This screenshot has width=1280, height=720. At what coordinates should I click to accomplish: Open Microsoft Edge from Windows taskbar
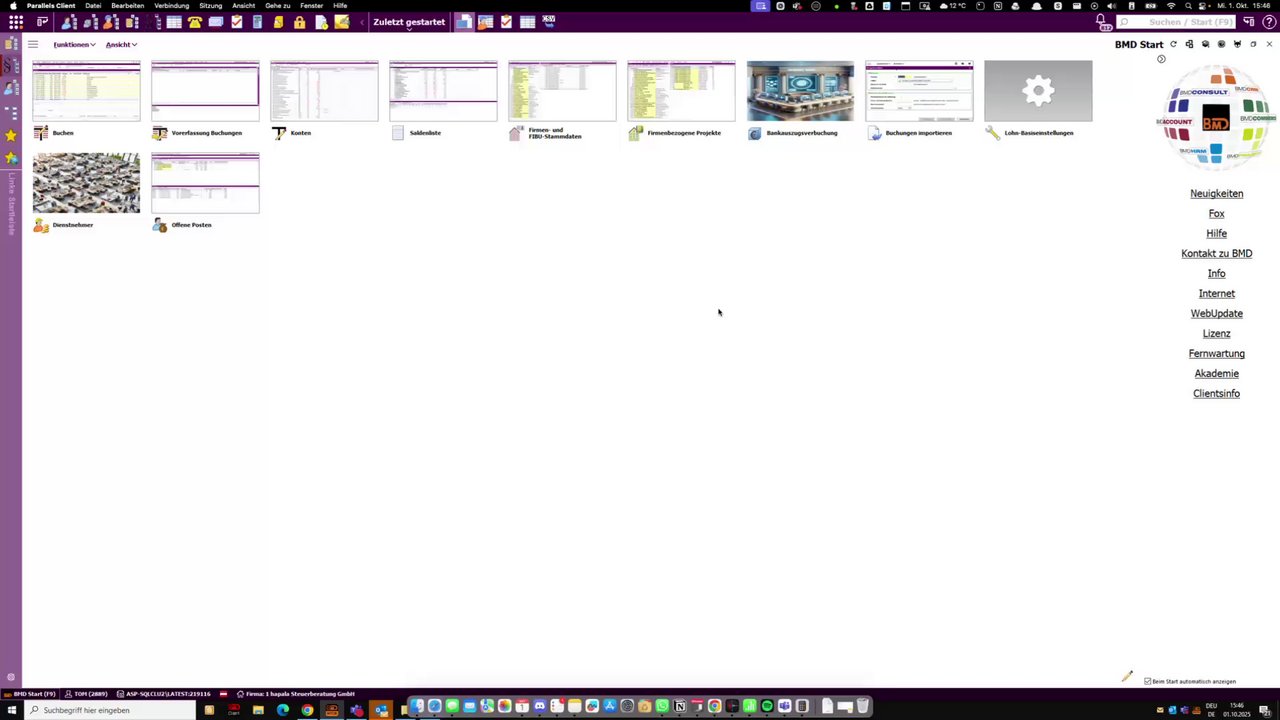pos(283,710)
